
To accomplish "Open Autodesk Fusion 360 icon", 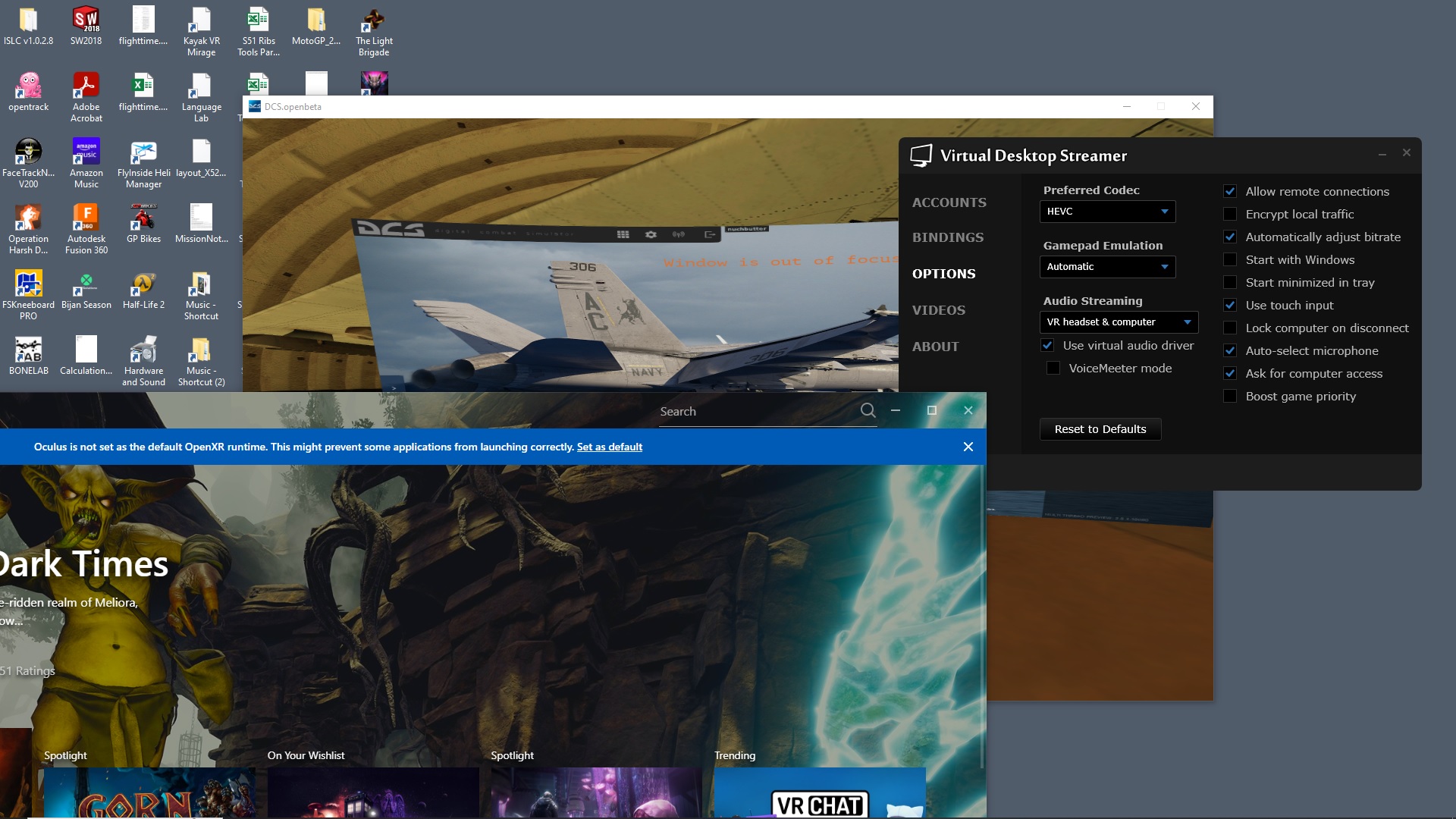I will pos(86,228).
